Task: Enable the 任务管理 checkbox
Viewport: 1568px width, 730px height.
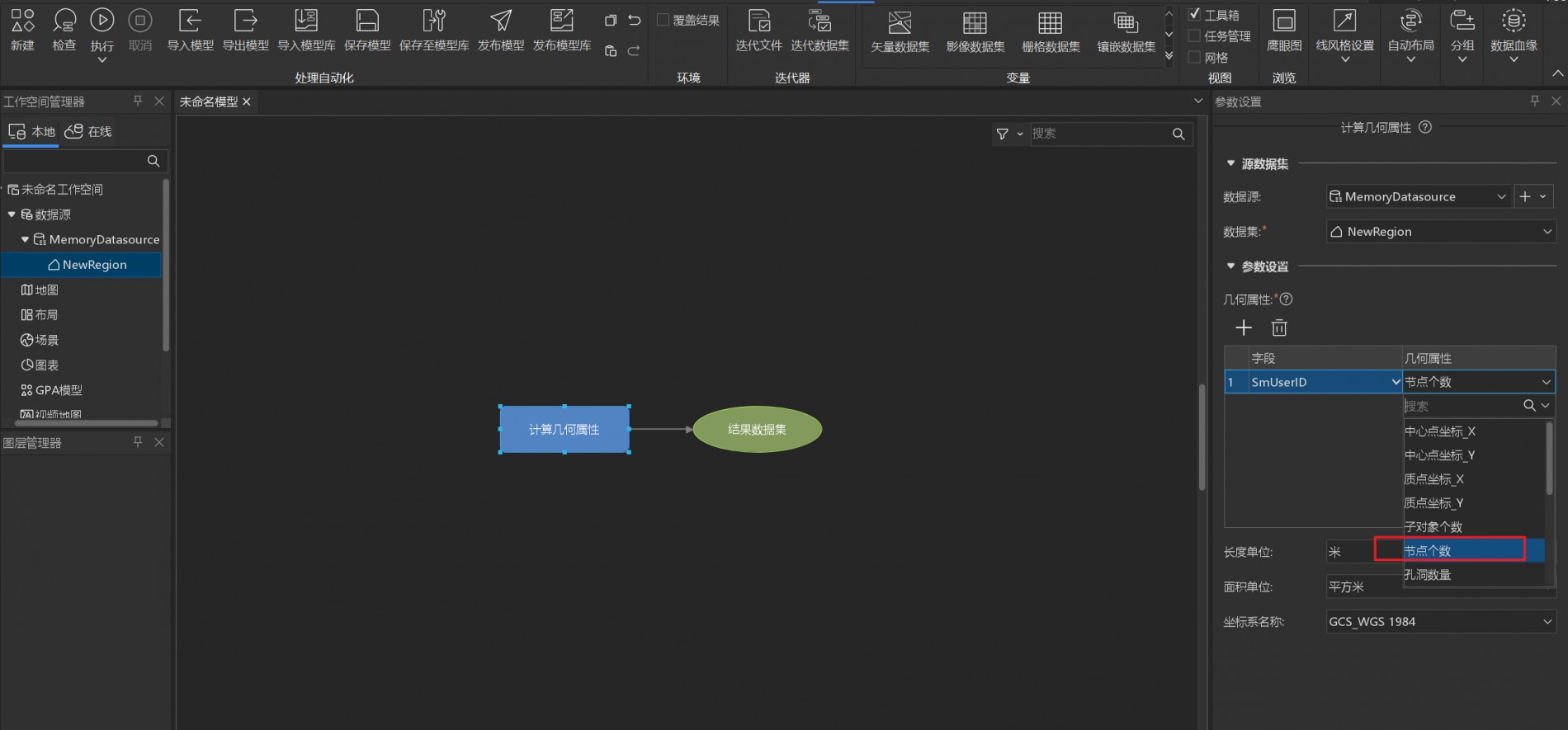Action: pos(1194,35)
